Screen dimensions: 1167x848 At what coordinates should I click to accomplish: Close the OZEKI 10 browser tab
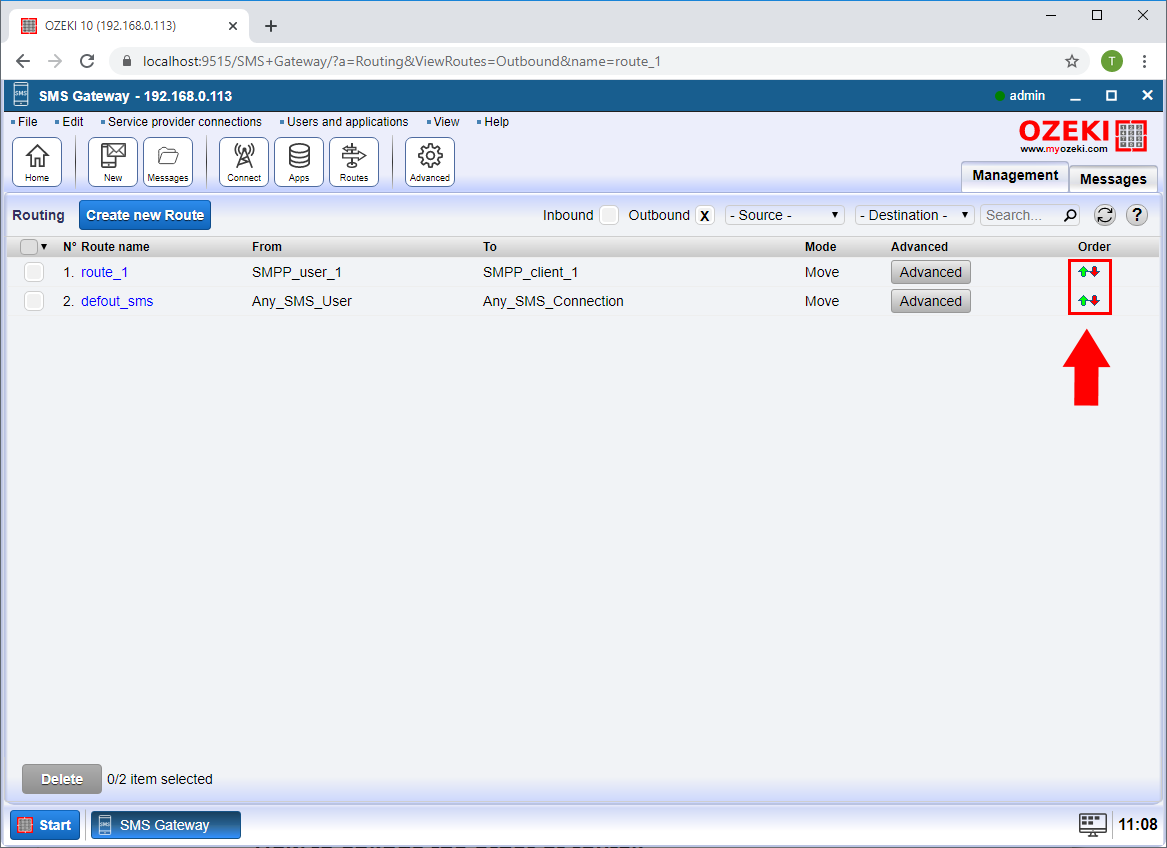233,26
